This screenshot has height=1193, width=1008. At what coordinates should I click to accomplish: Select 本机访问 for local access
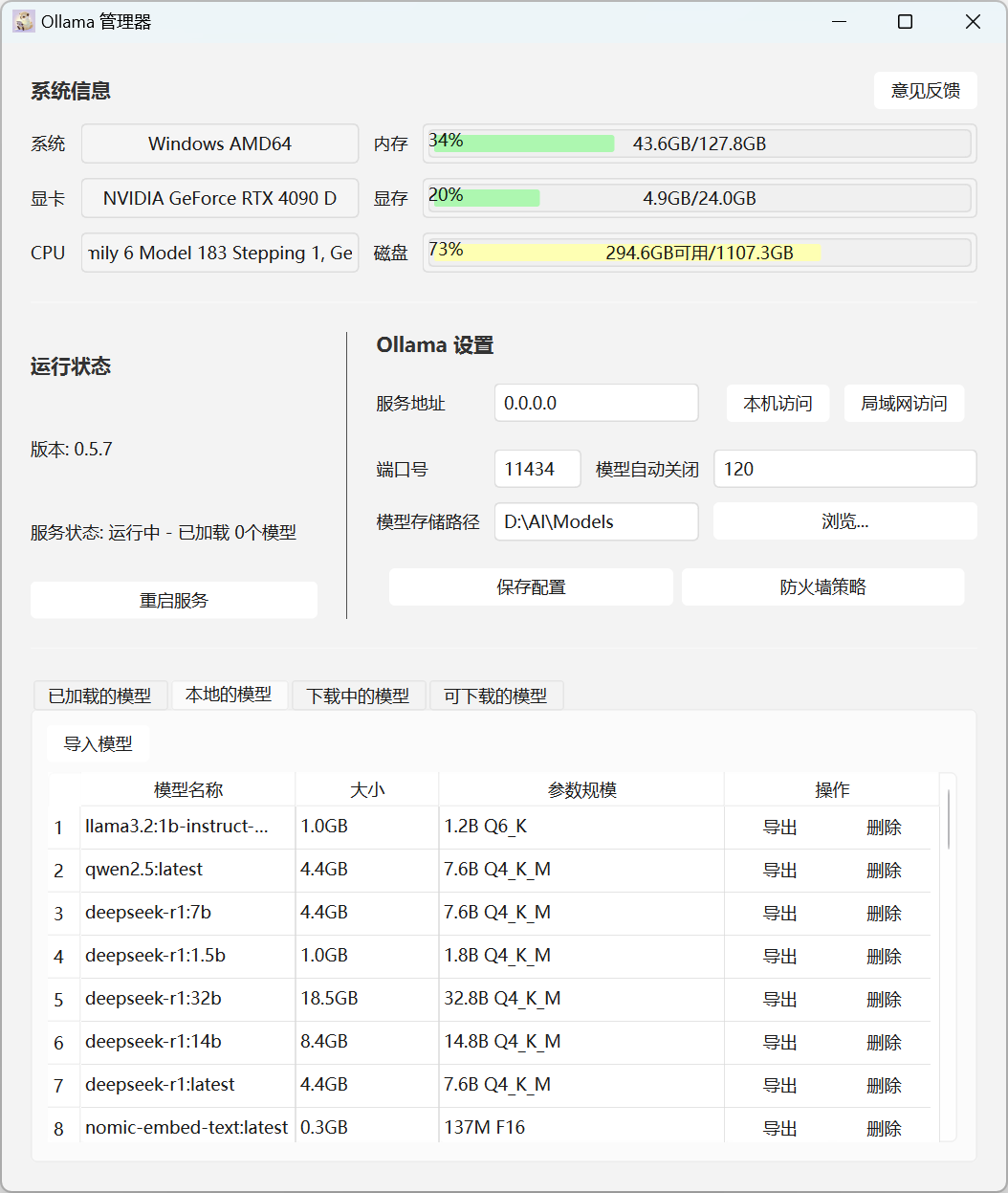pyautogui.click(x=778, y=403)
